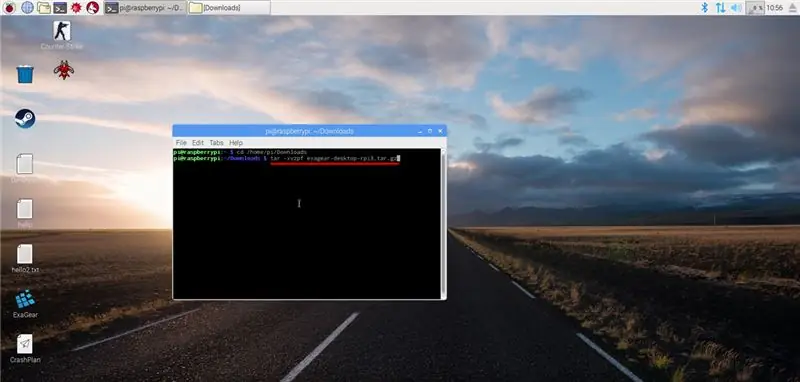This screenshot has height=382, width=800.
Task: Open the Tabs menu in the terminal
Action: click(216, 143)
